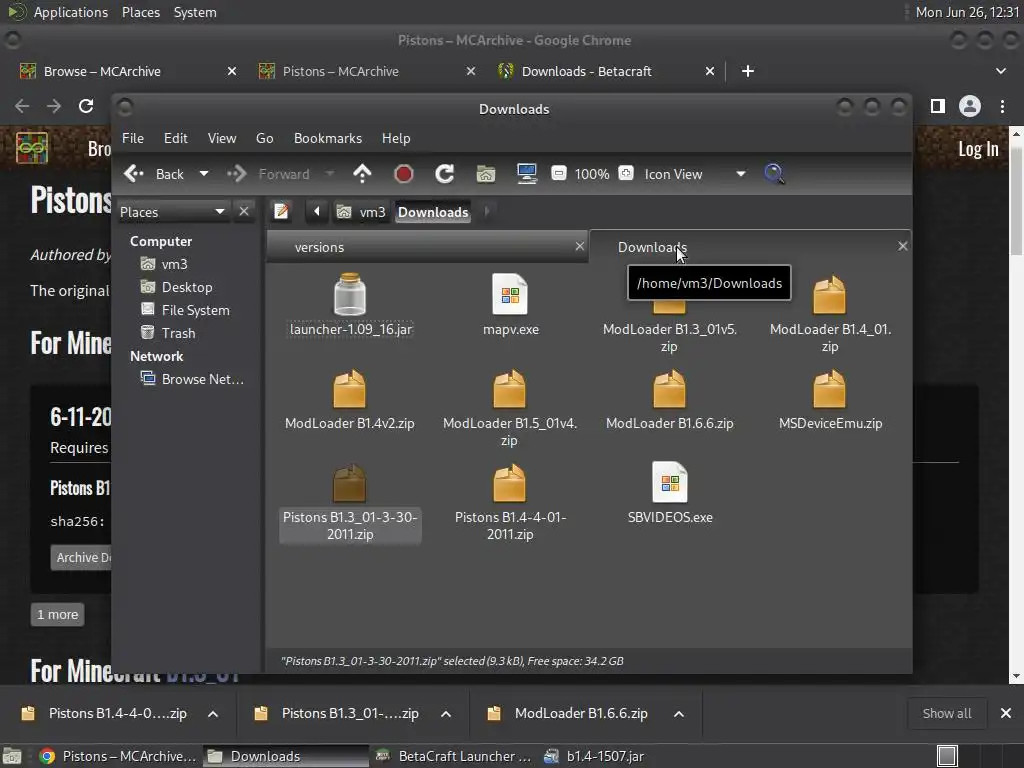Image resolution: width=1024 pixels, height=768 pixels.
Task: Open the Places sidebar type dropdown
Action: click(x=173, y=212)
